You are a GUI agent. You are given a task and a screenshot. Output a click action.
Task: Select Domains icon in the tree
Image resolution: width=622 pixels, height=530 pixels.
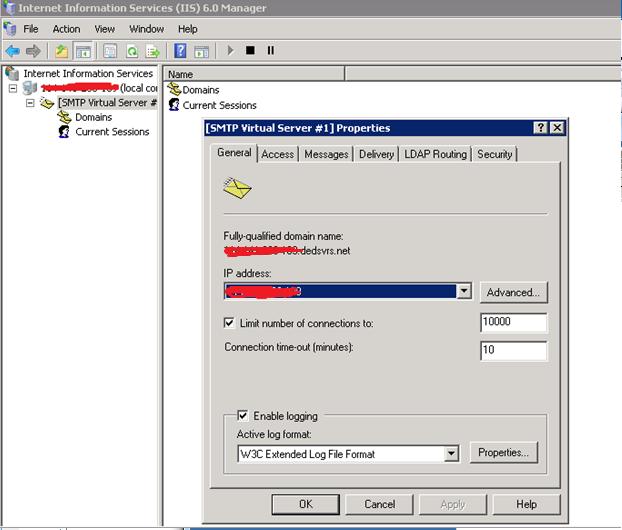[64, 117]
